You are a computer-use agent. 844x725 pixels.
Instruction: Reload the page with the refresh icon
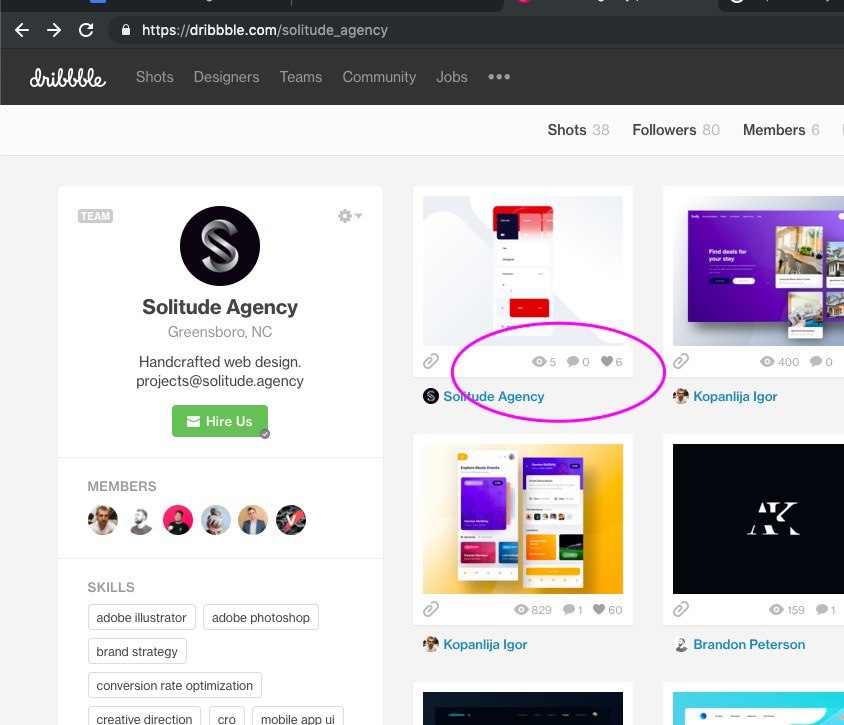[86, 30]
